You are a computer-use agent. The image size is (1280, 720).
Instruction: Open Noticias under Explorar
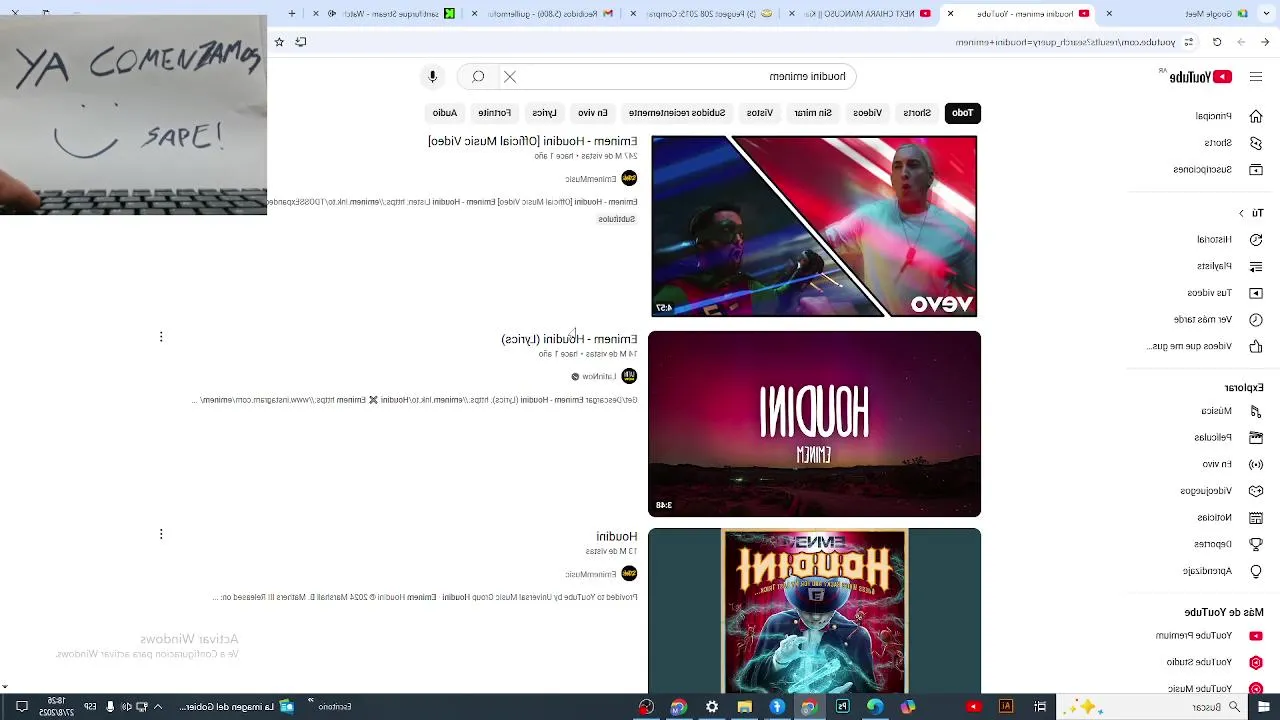click(x=1228, y=517)
